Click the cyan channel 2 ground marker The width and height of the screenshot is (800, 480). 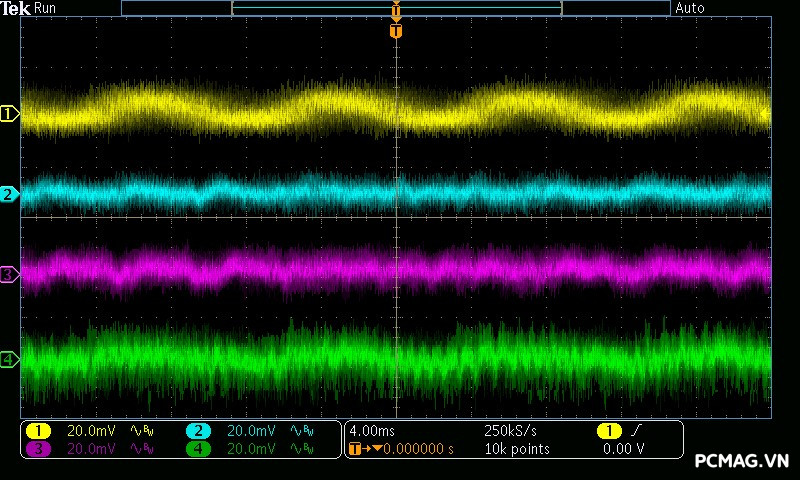(9, 194)
